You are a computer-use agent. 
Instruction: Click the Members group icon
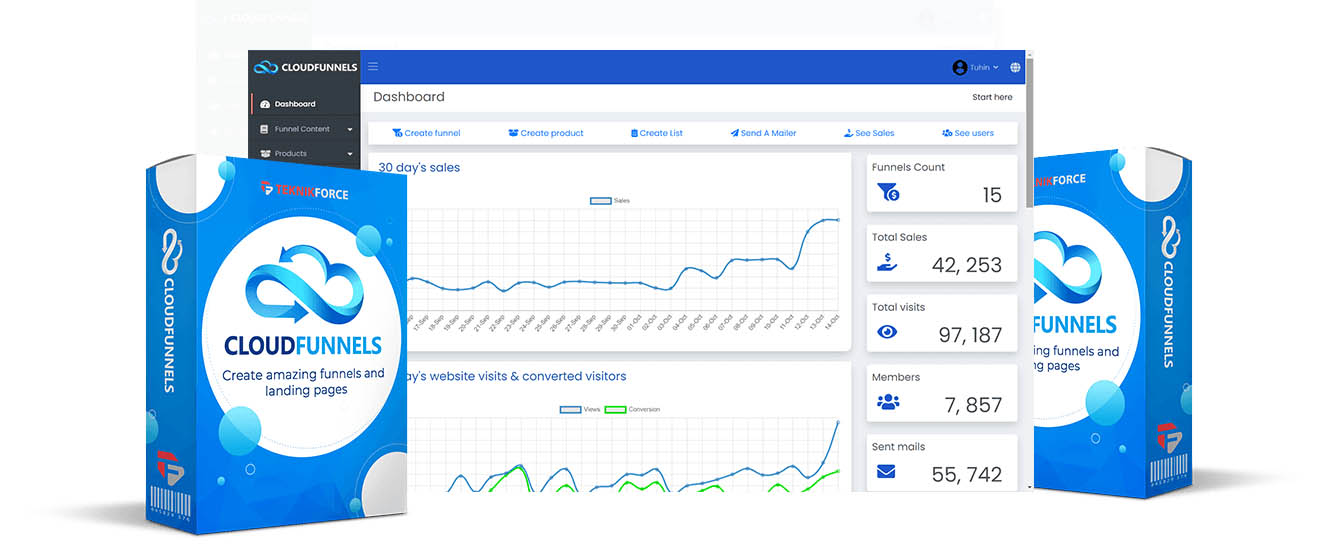coord(887,402)
